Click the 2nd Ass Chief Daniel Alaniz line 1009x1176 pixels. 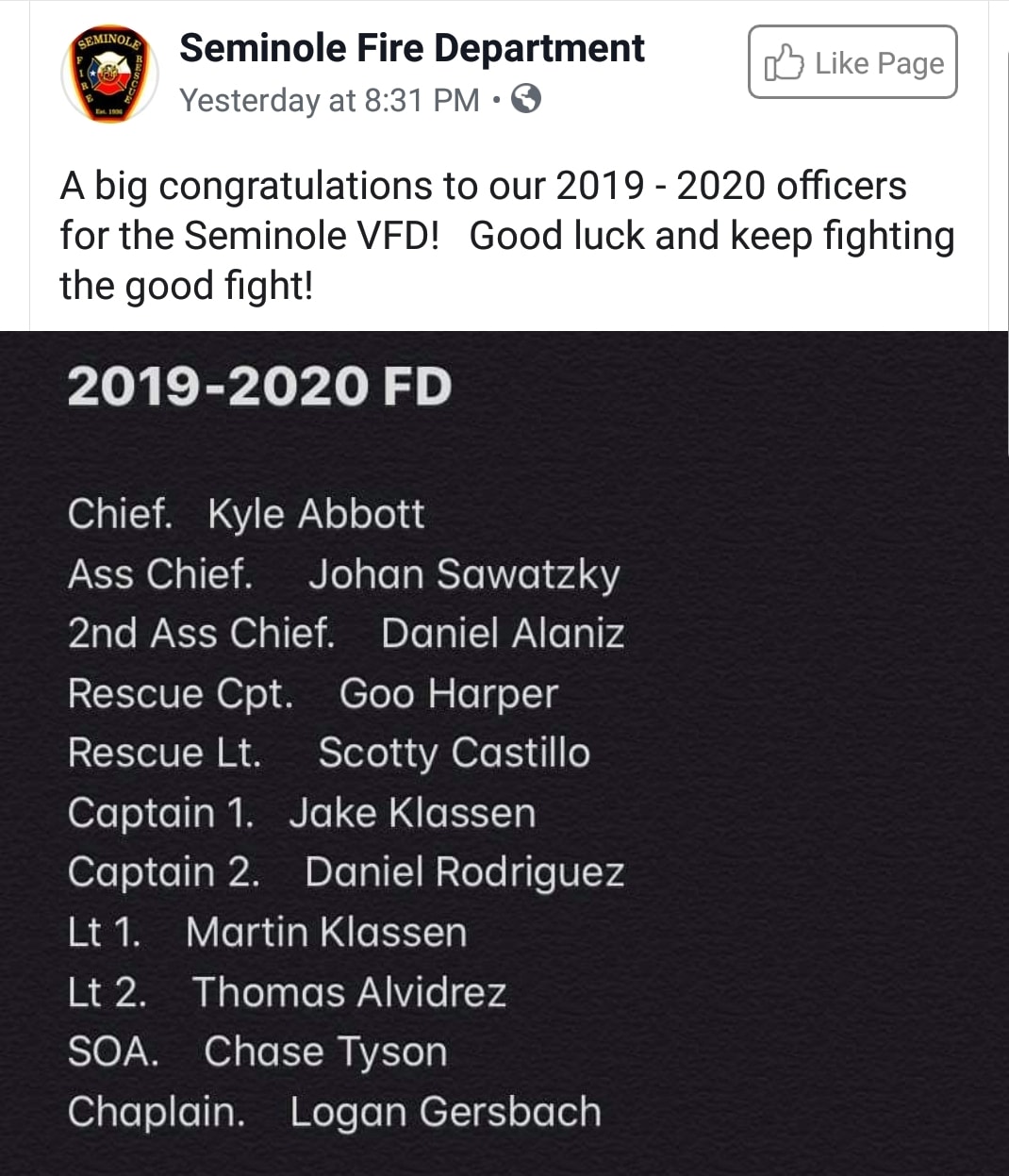pyautogui.click(x=346, y=633)
